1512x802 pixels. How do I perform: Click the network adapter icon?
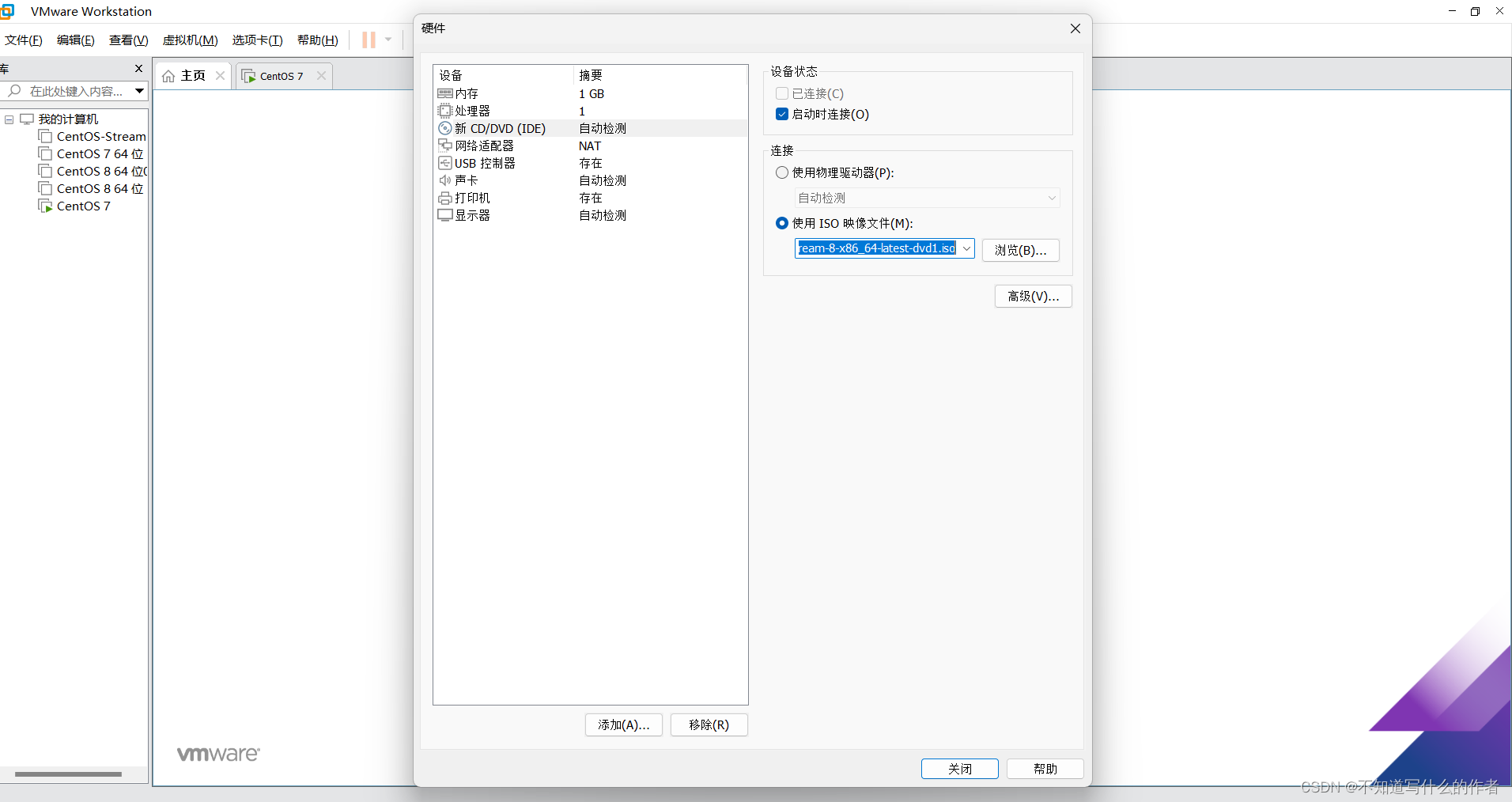click(445, 146)
